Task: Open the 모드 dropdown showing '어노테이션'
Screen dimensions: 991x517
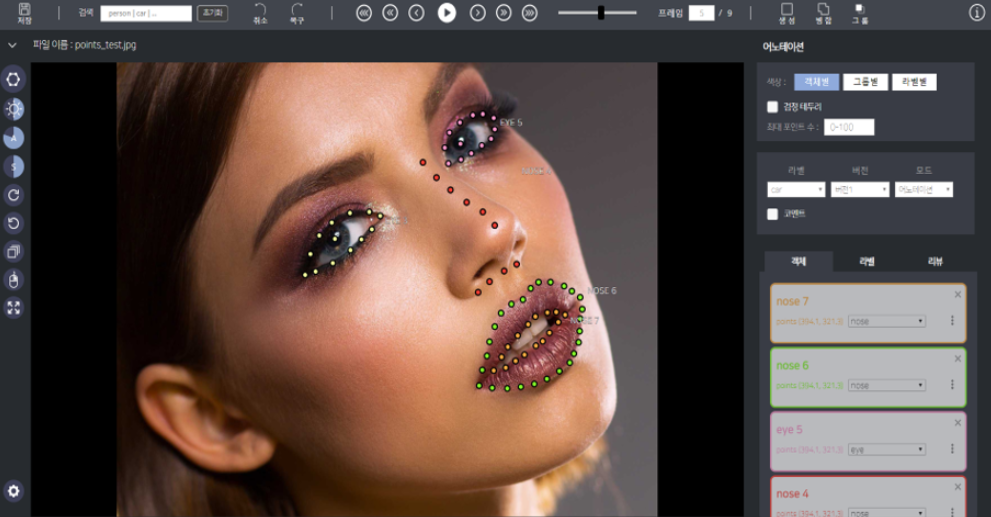Action: 924,190
